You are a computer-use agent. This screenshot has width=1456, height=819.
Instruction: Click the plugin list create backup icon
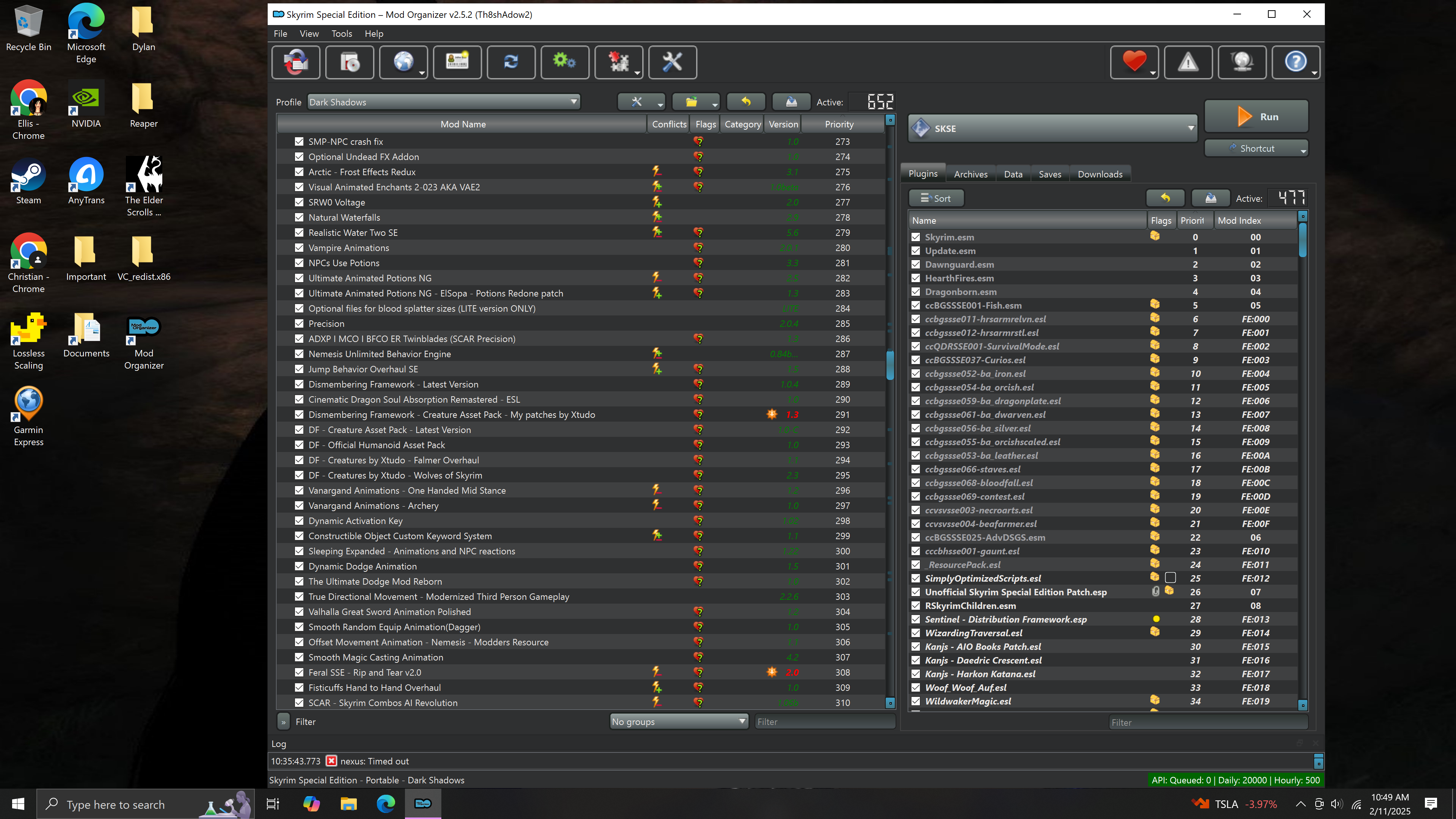click(1211, 198)
